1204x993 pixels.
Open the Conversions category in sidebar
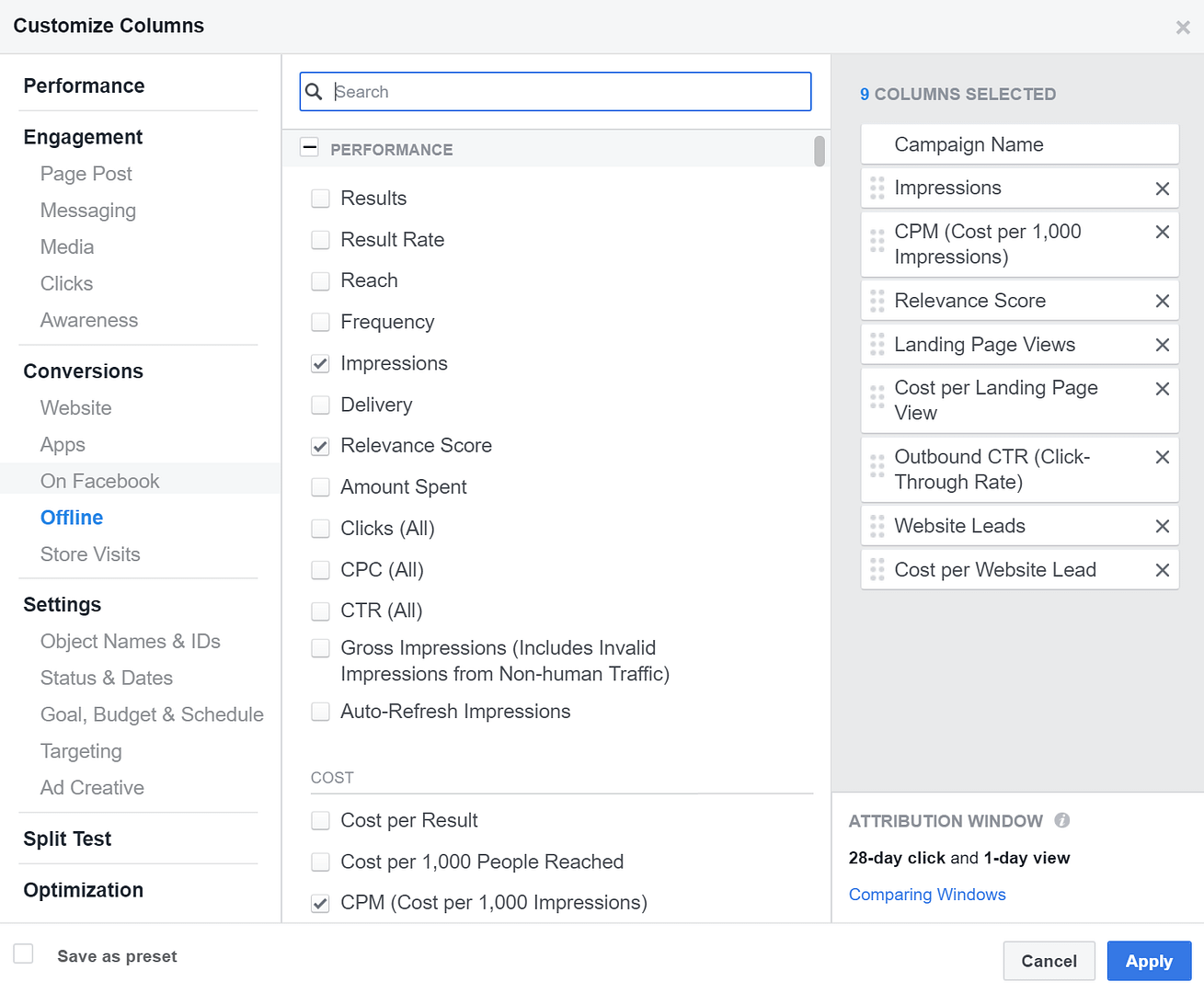click(83, 371)
